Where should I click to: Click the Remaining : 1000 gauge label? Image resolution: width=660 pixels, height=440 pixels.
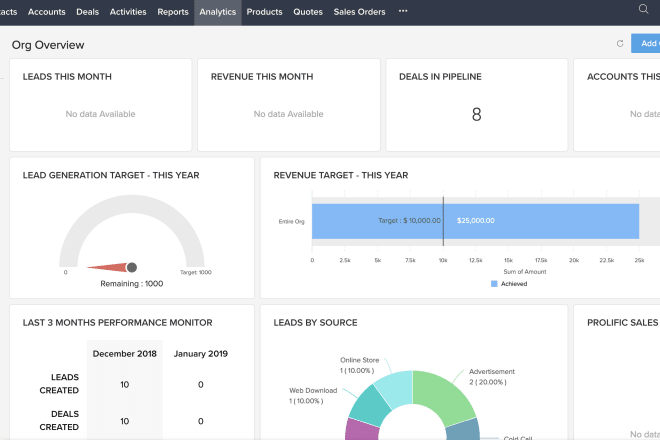pyautogui.click(x=132, y=284)
